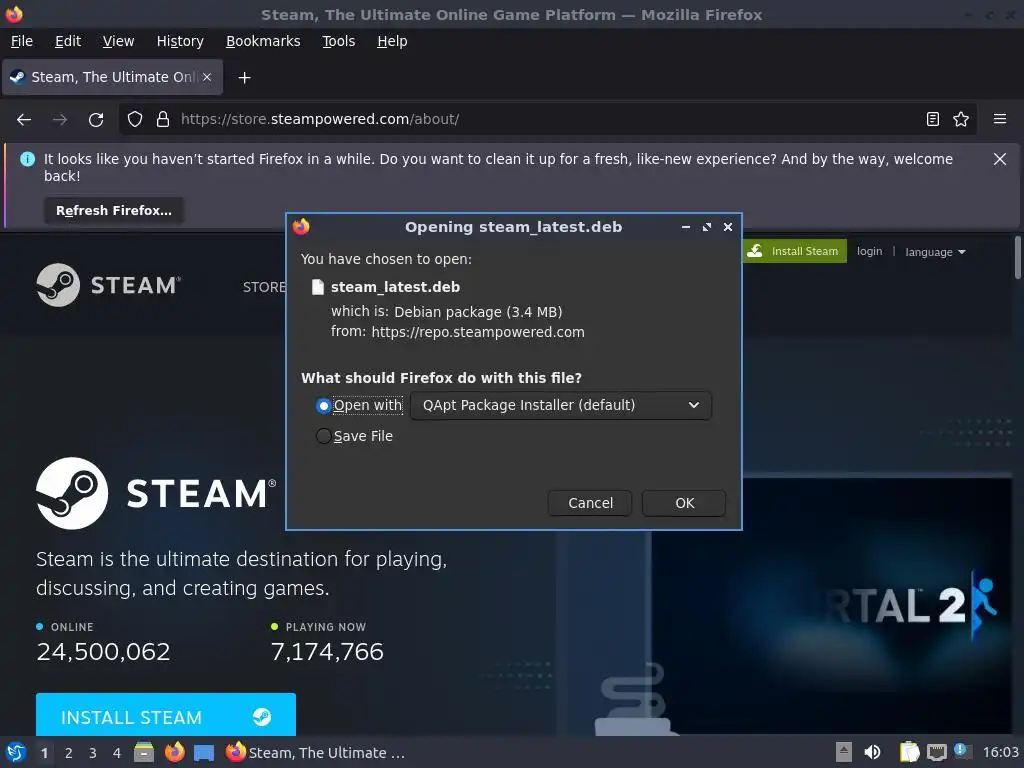Screen dimensions: 1024x768
Task: Launch Firefox from the taskbar quick launcher
Action: pyautogui.click(x=174, y=752)
